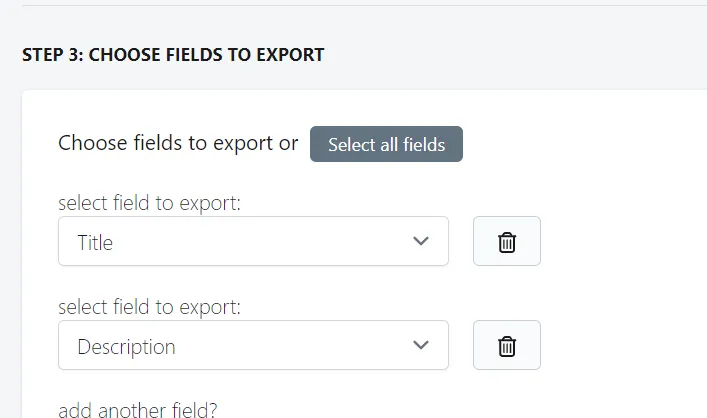The image size is (707, 418).
Task: Expand the Description field chevron arrow
Action: coord(421,345)
